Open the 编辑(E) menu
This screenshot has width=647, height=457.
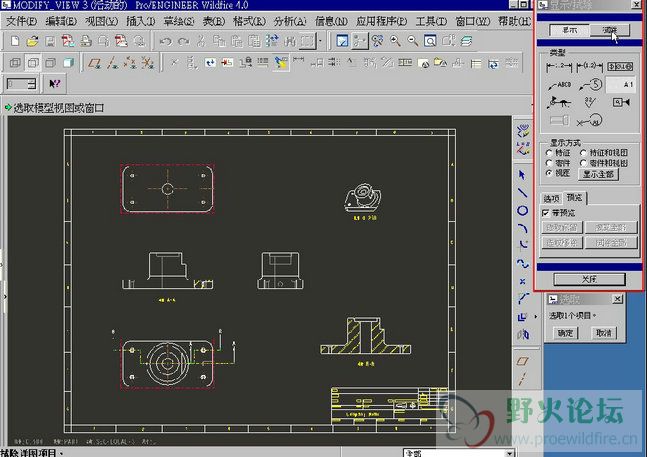pos(61,21)
